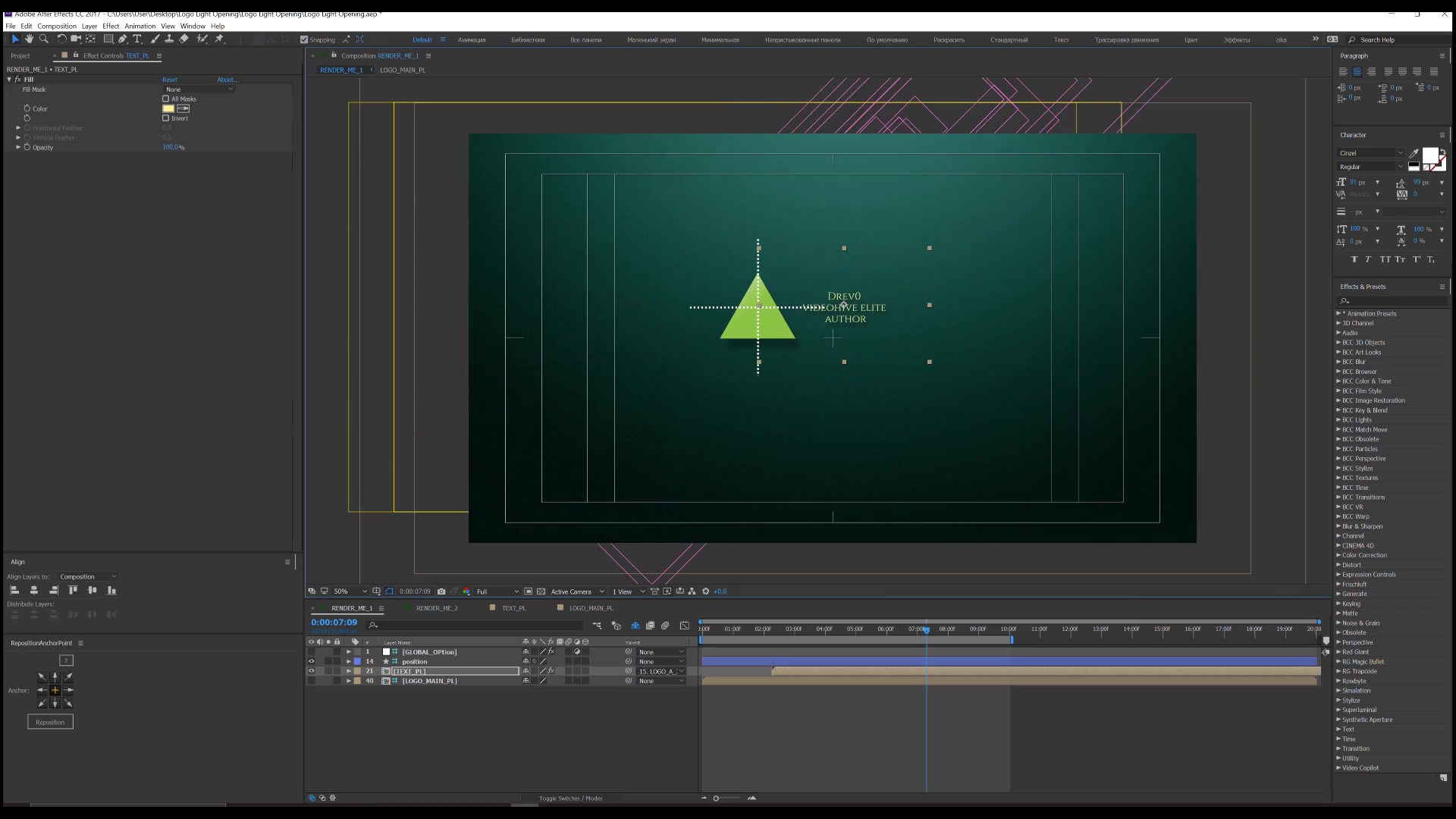Select the Unified Camera tool
The width and height of the screenshot is (1456, 819).
click(x=76, y=39)
